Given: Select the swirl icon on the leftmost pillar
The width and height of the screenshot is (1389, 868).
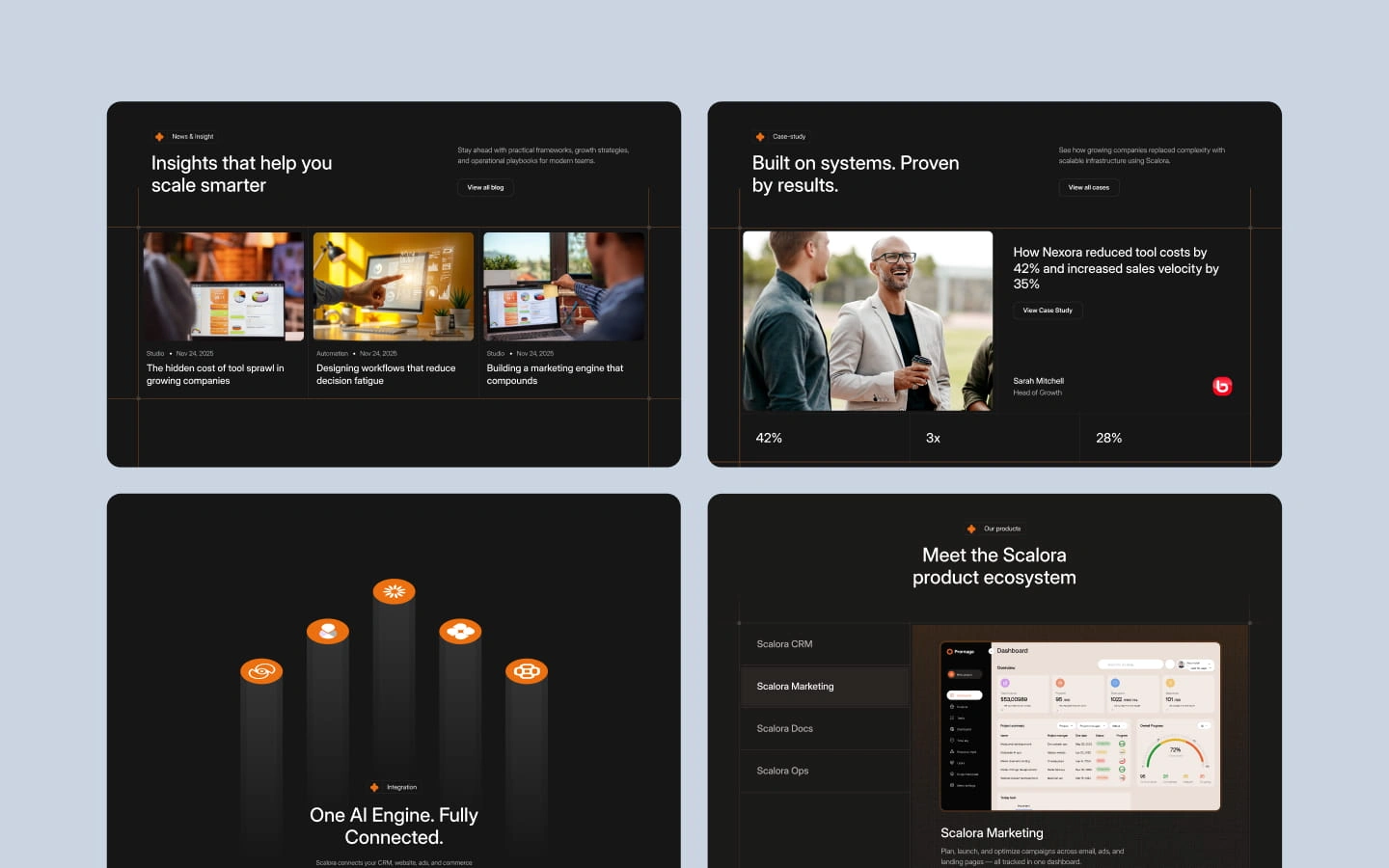Looking at the screenshot, I should [261, 670].
